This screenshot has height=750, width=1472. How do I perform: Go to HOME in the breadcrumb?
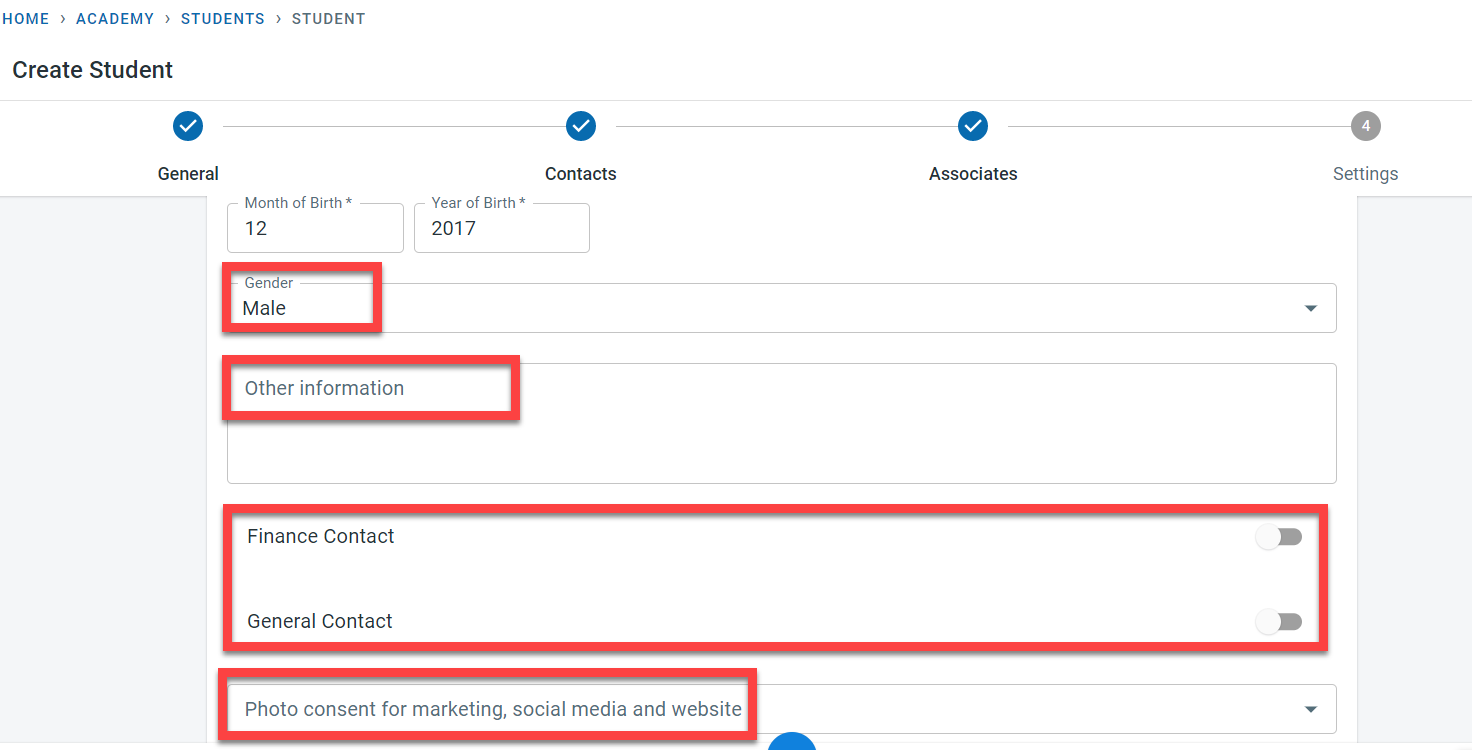point(26,19)
